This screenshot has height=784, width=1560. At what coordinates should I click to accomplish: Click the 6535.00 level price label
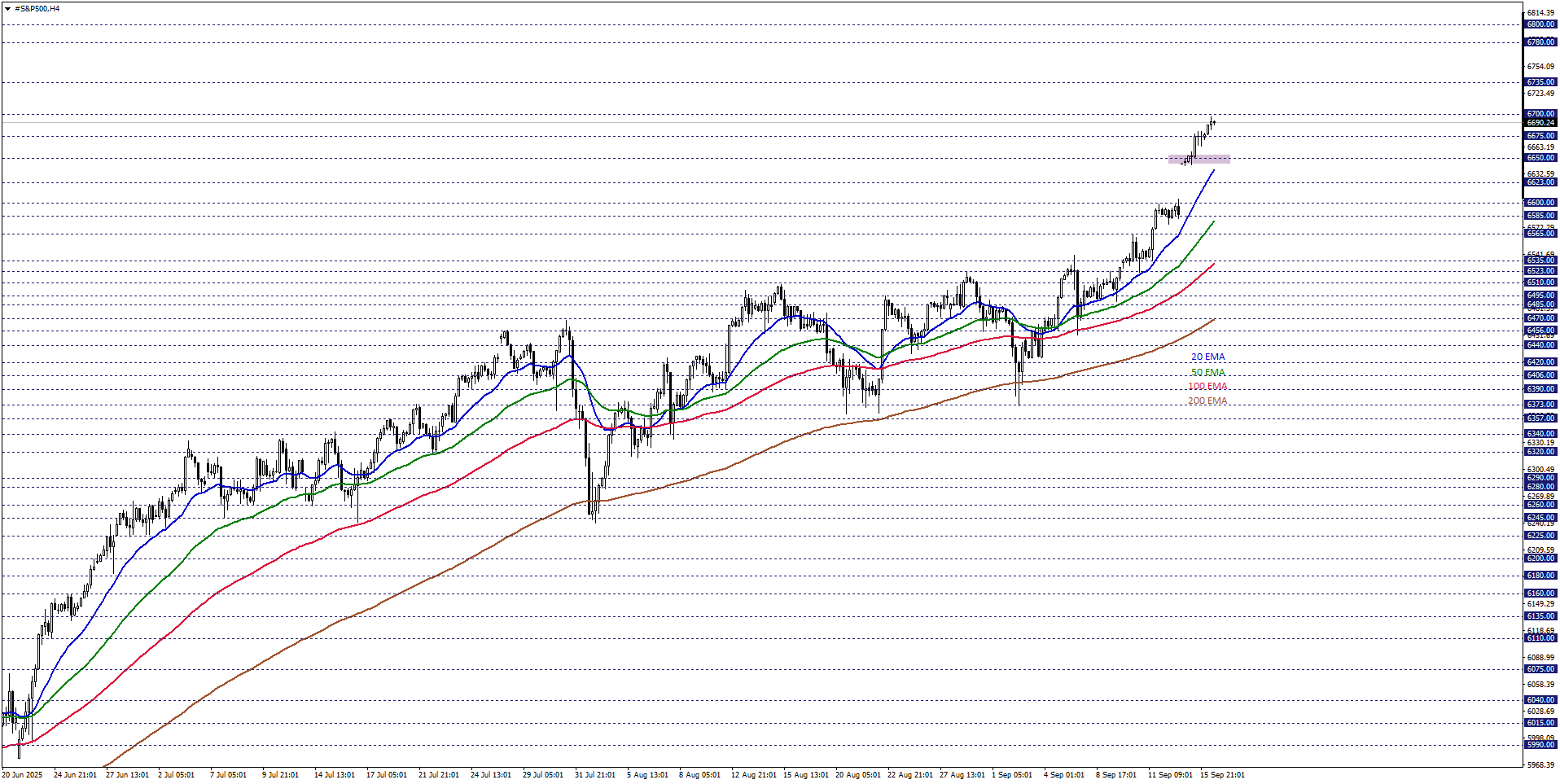(1540, 261)
